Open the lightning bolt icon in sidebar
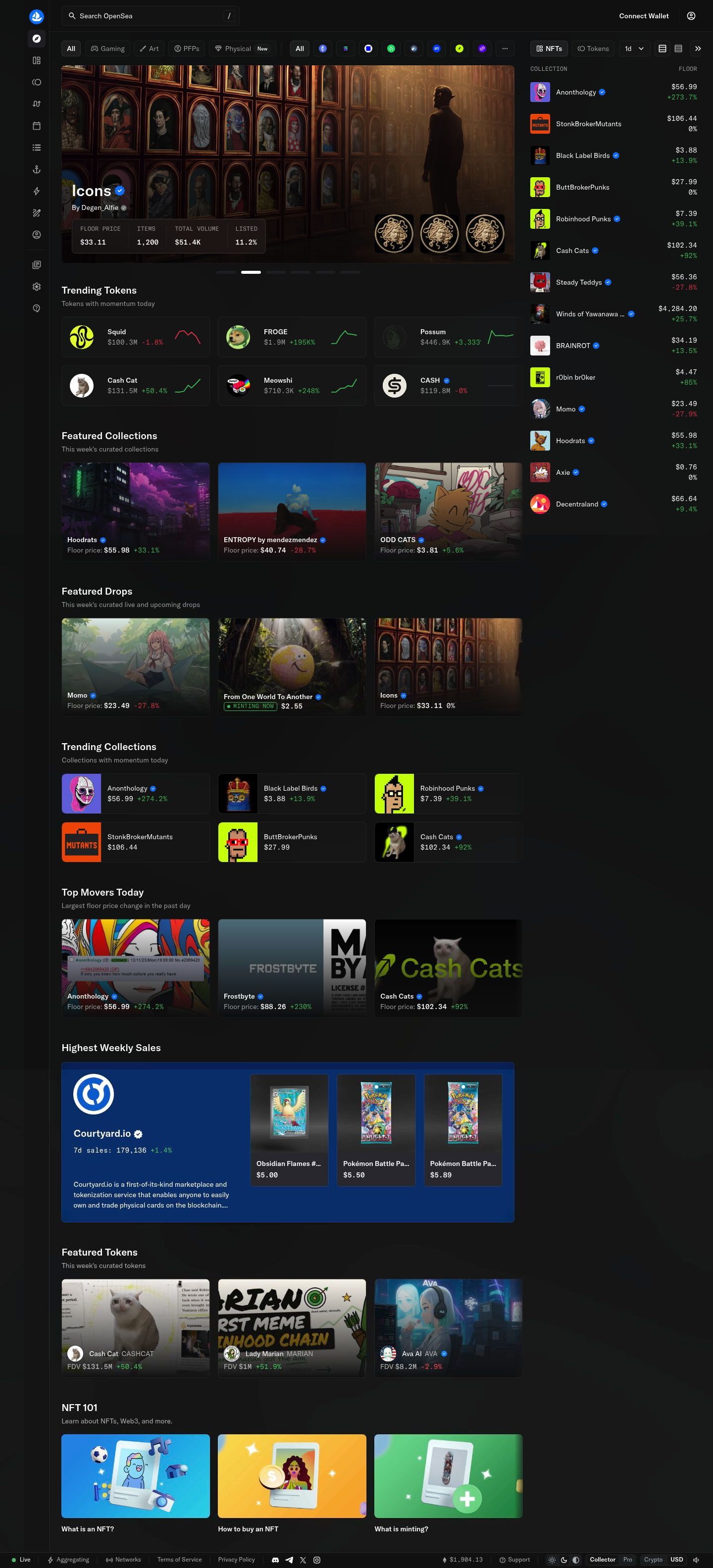 click(37, 191)
